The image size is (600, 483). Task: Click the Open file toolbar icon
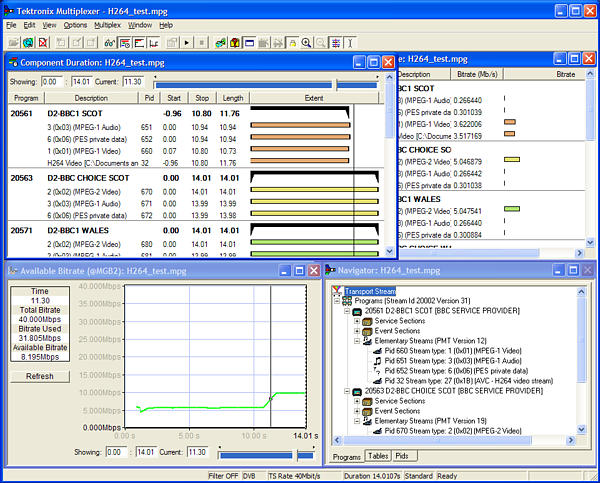(x=13, y=42)
